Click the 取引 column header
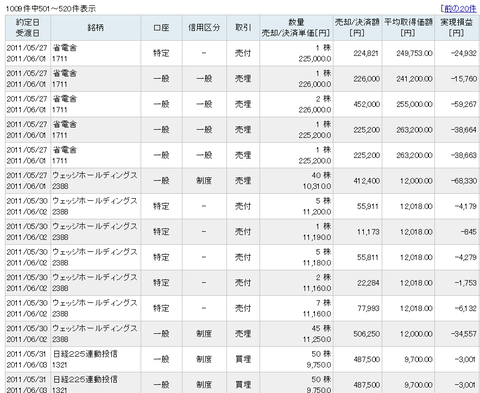This screenshot has height=393, width=480. tap(243, 28)
